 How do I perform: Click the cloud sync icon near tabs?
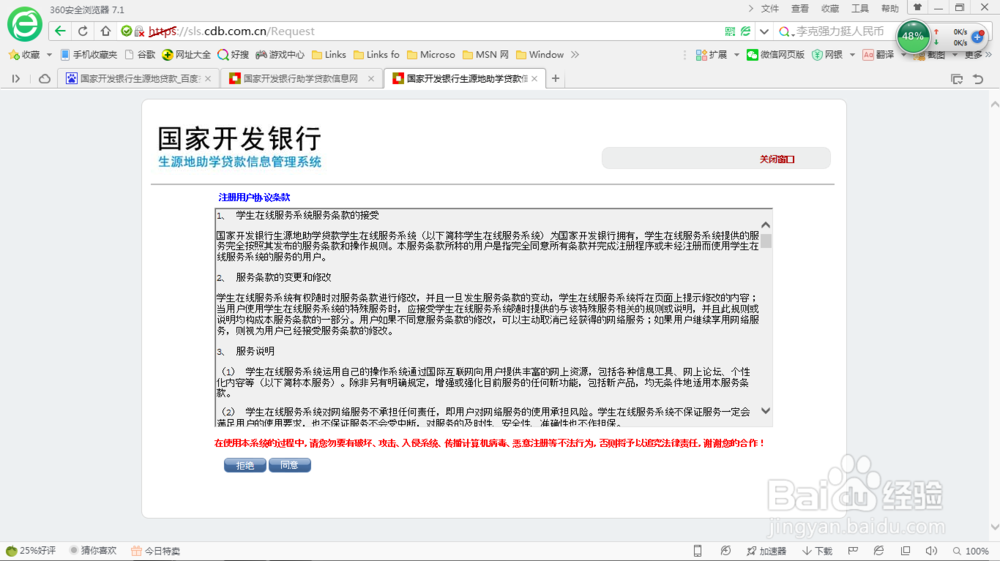pyautogui.click(x=45, y=78)
